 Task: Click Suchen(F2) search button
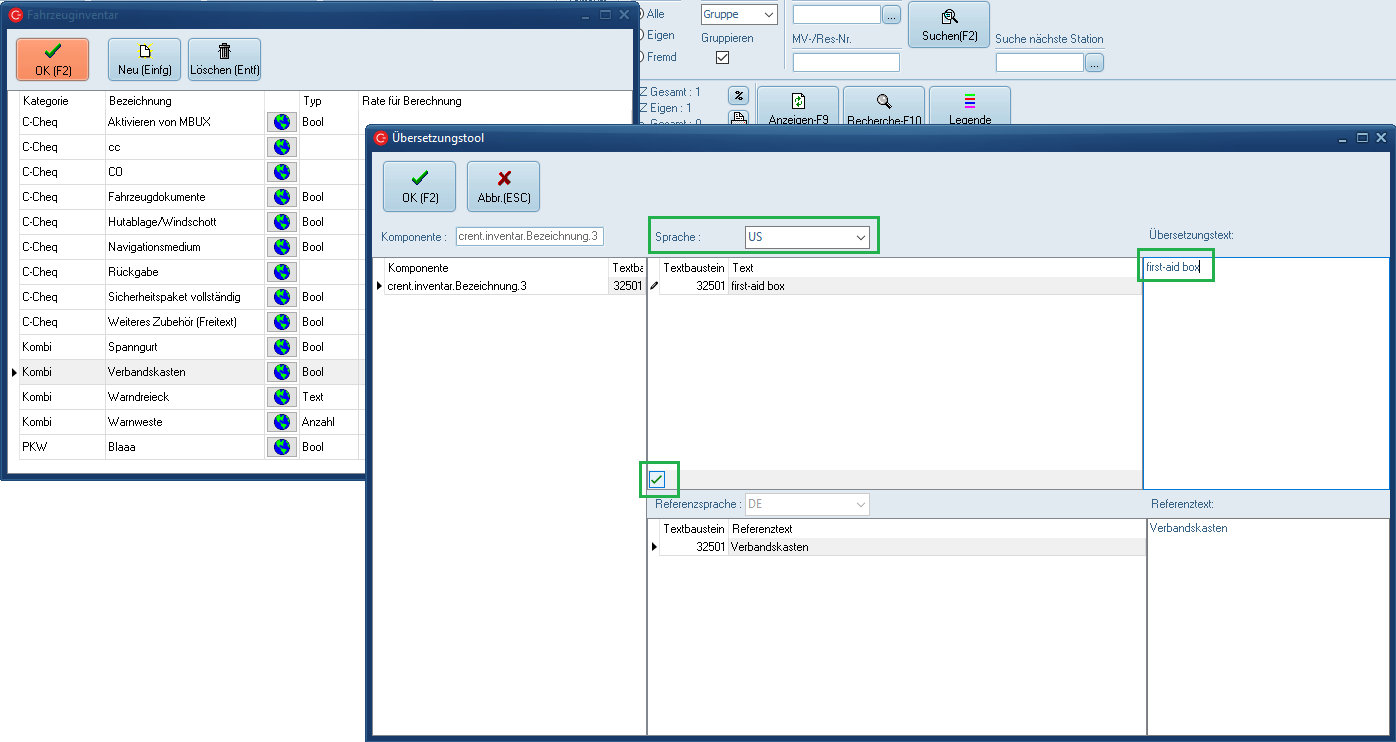pos(949,24)
